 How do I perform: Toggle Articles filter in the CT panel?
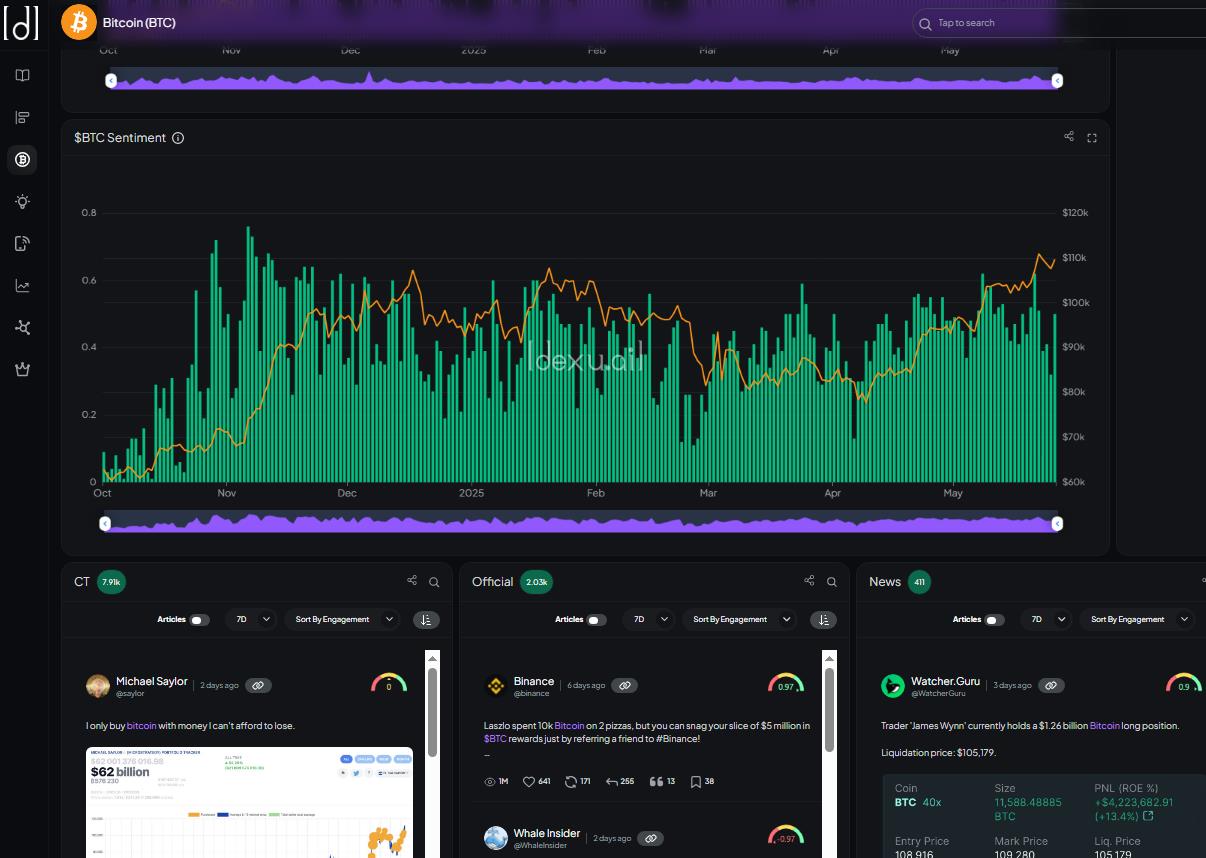coord(199,620)
